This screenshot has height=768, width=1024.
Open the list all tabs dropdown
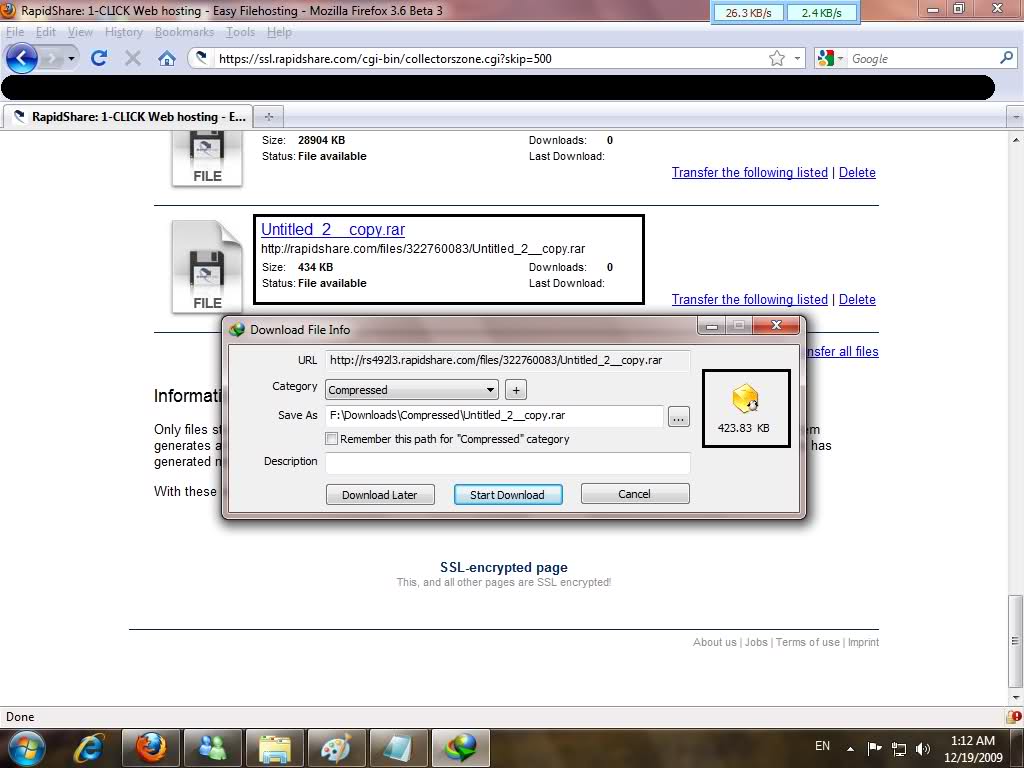pos(1016,117)
